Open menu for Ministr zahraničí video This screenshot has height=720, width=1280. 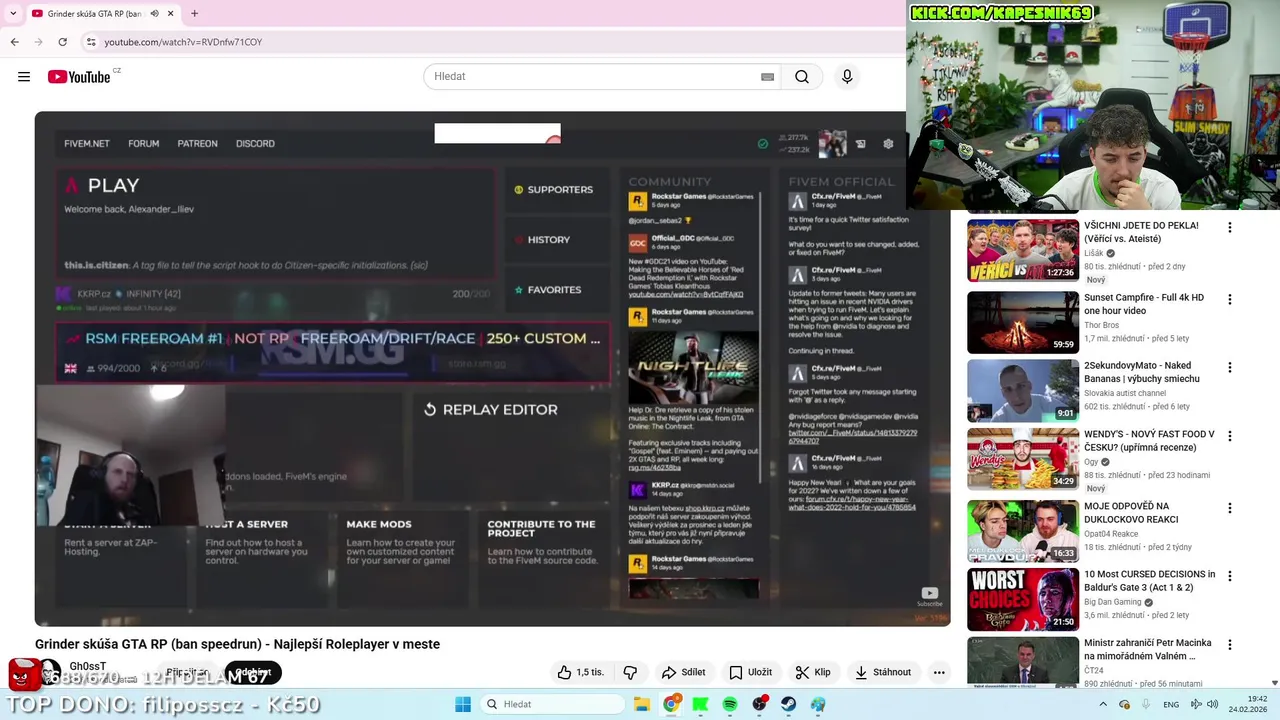pyautogui.click(x=1230, y=645)
